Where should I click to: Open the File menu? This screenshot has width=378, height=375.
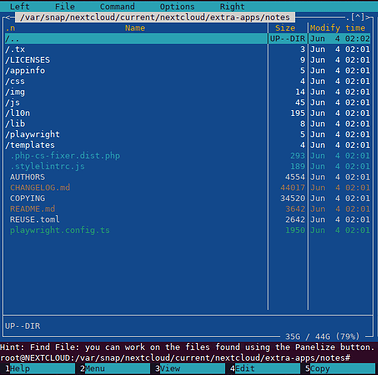[65, 6]
